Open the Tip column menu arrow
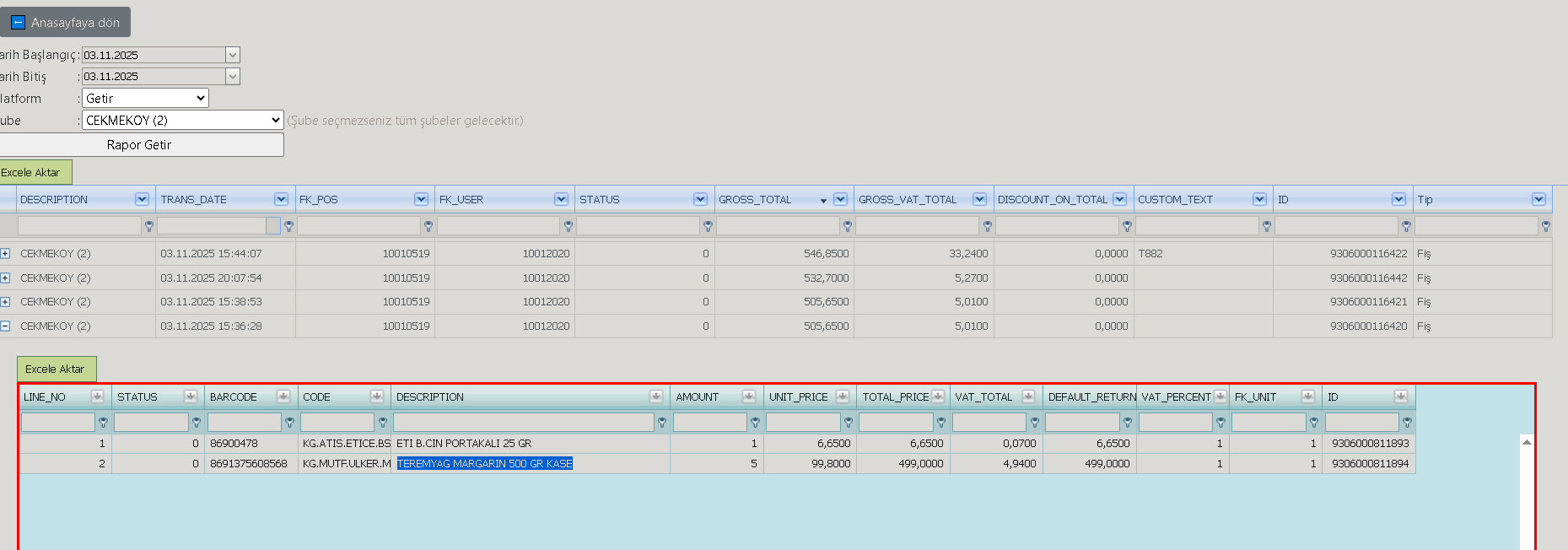Viewport: 1568px width, 550px height. click(x=1538, y=199)
